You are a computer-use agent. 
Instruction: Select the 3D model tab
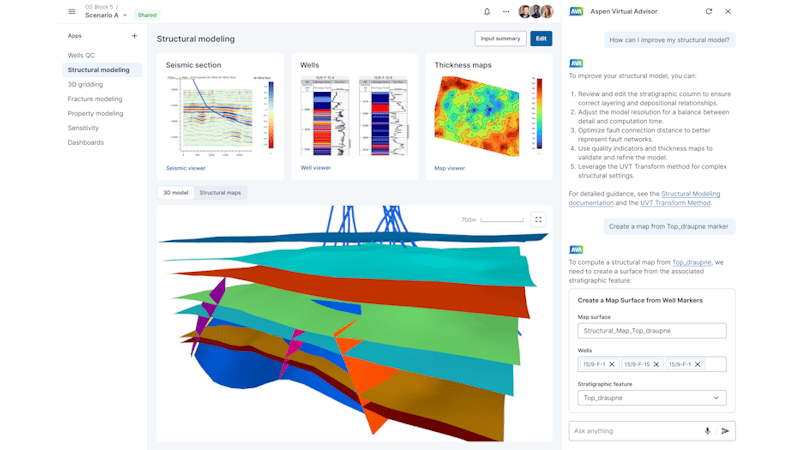(175, 192)
